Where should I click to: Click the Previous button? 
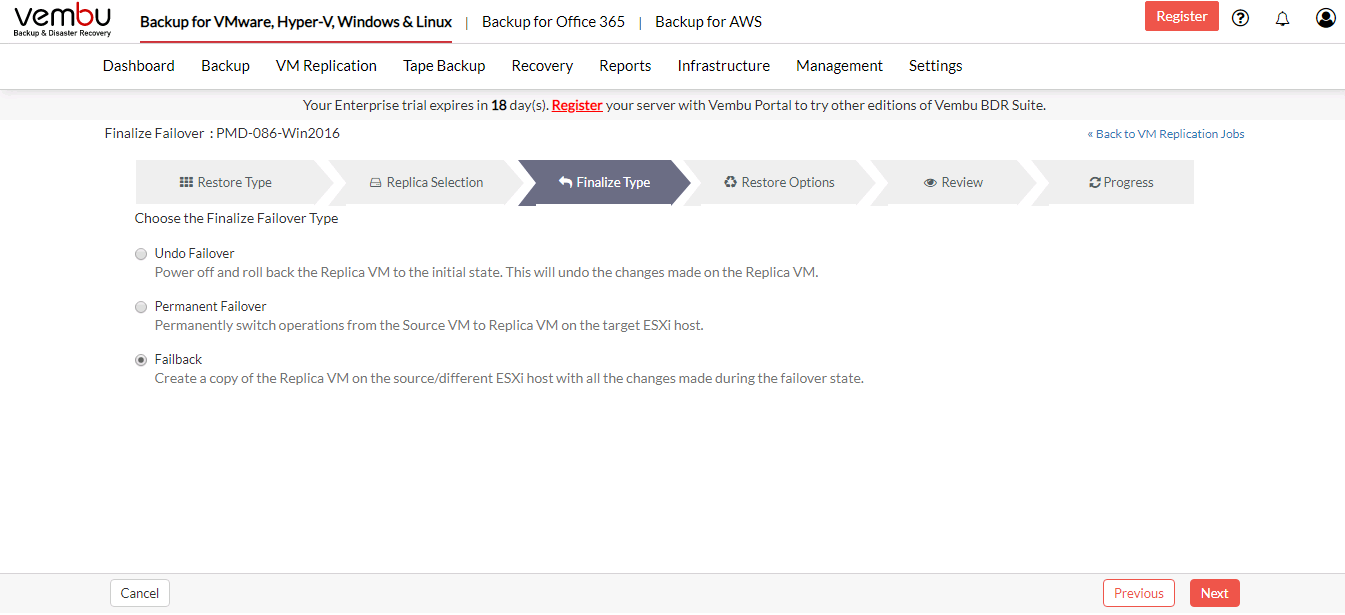(x=1139, y=593)
